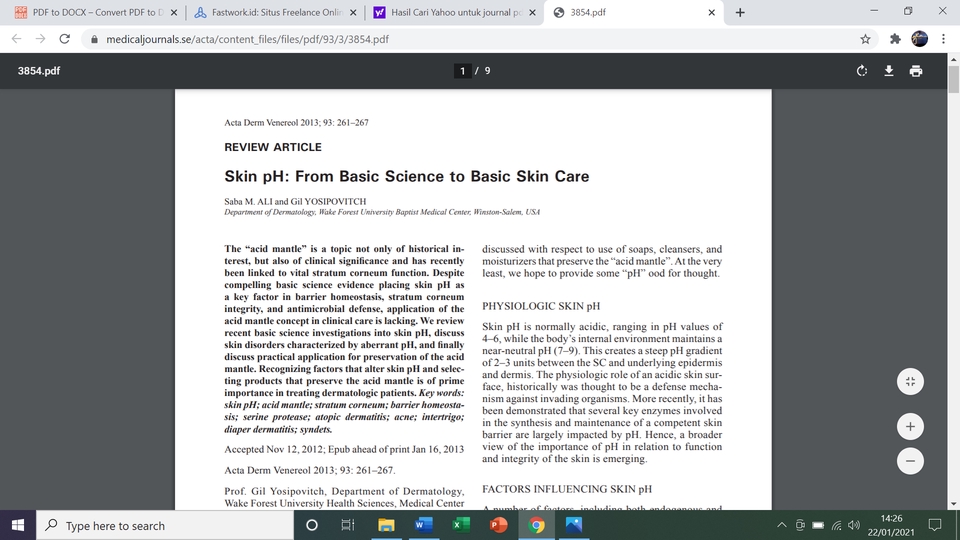
Task: Open the notification action center
Action: (x=935, y=525)
